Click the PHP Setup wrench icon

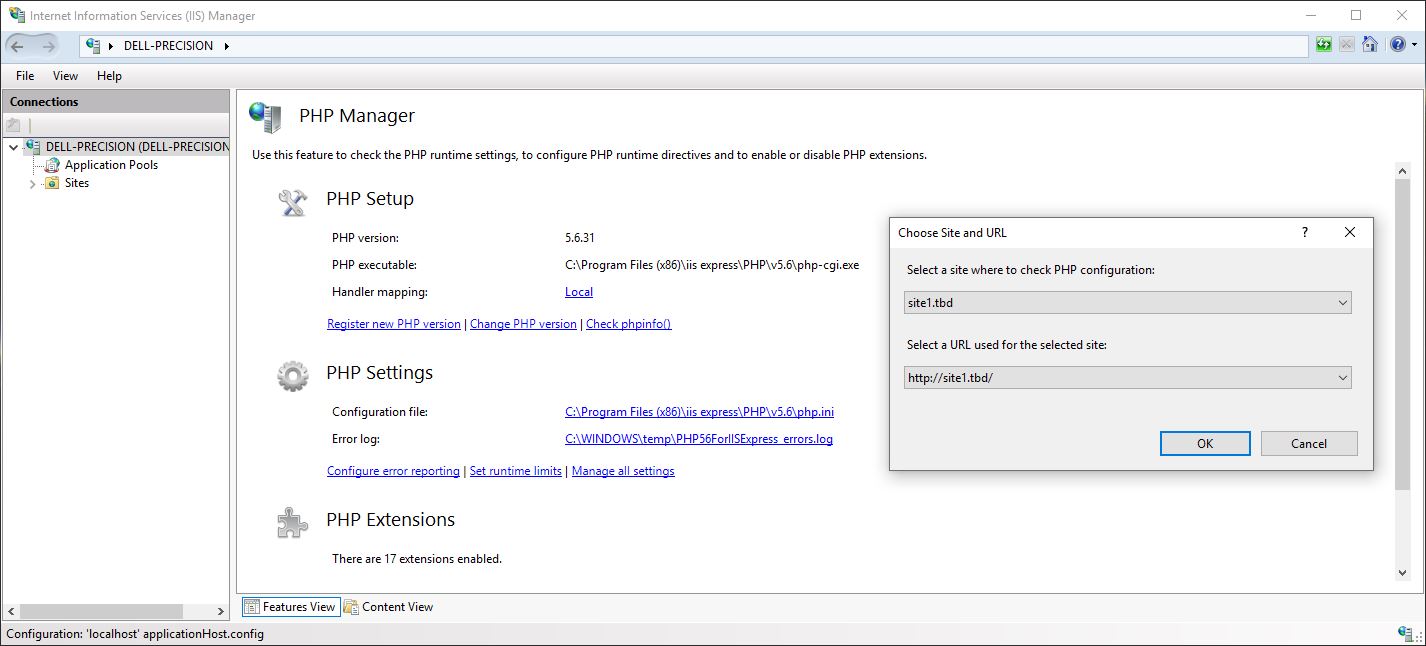(292, 203)
